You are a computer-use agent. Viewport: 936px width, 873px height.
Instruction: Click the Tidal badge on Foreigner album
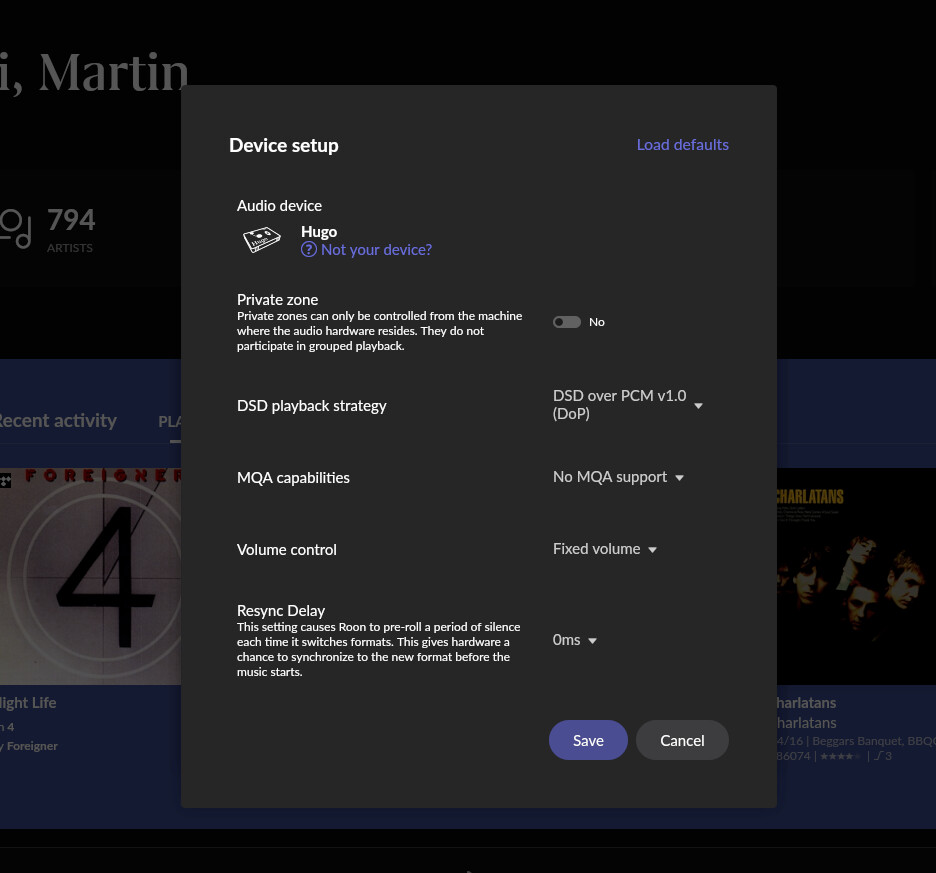pos(5,481)
